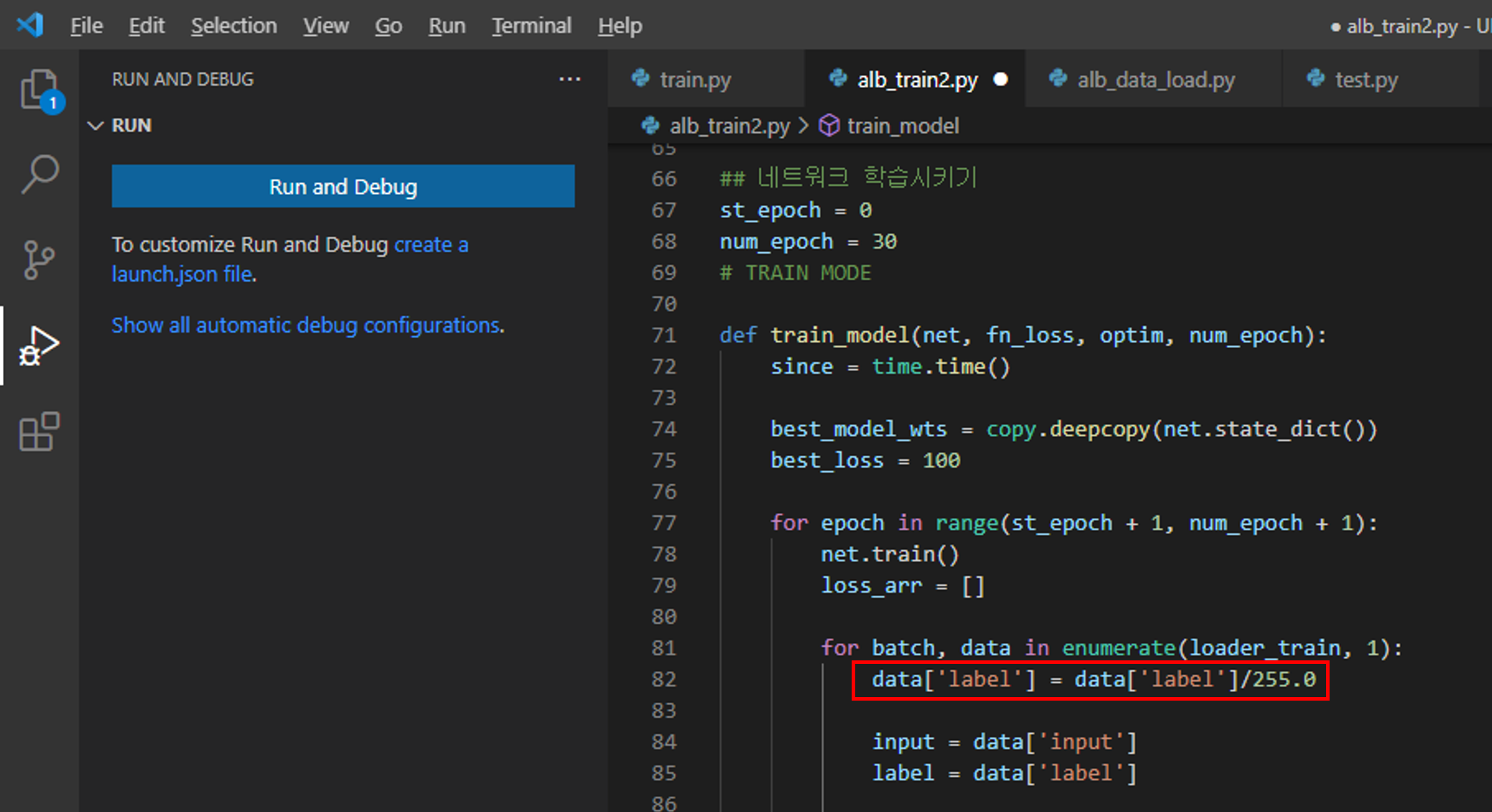Click the breadcrumb arrow after alb_train2.py
The image size is (1492, 812).
coord(804,126)
